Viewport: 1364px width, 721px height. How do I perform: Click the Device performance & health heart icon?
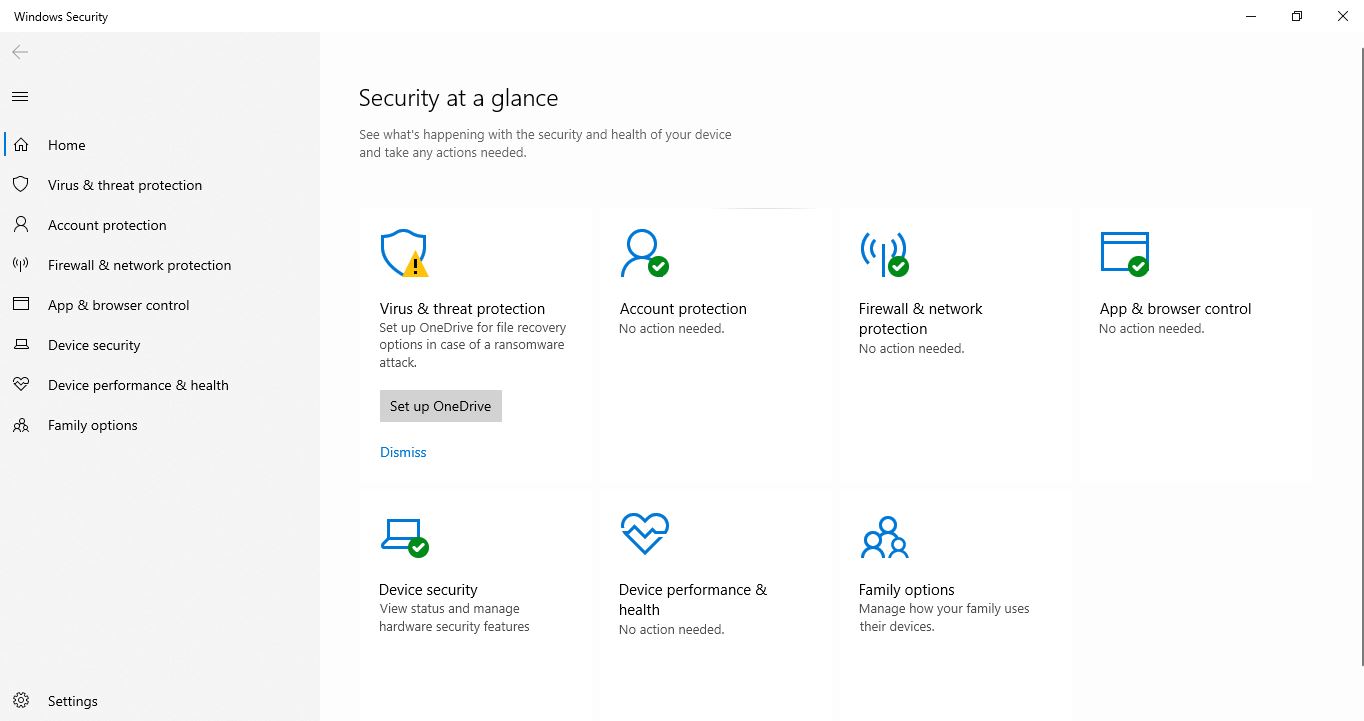20,384
